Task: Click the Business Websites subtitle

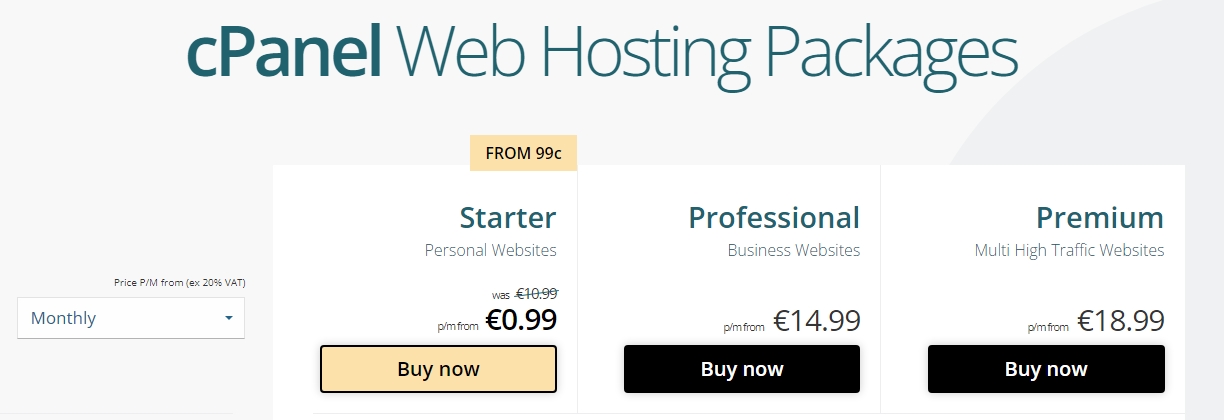Action: (x=794, y=250)
